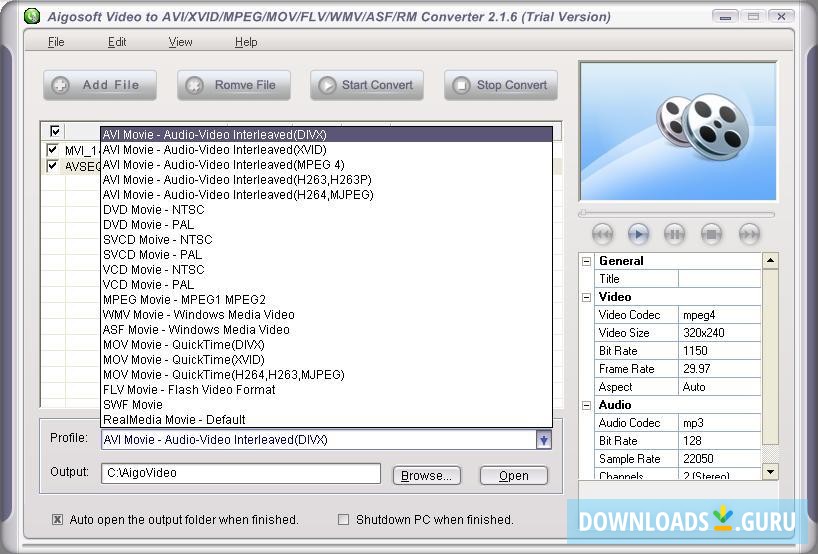
Task: Click Audio Codec value mp3
Action: coord(719,423)
